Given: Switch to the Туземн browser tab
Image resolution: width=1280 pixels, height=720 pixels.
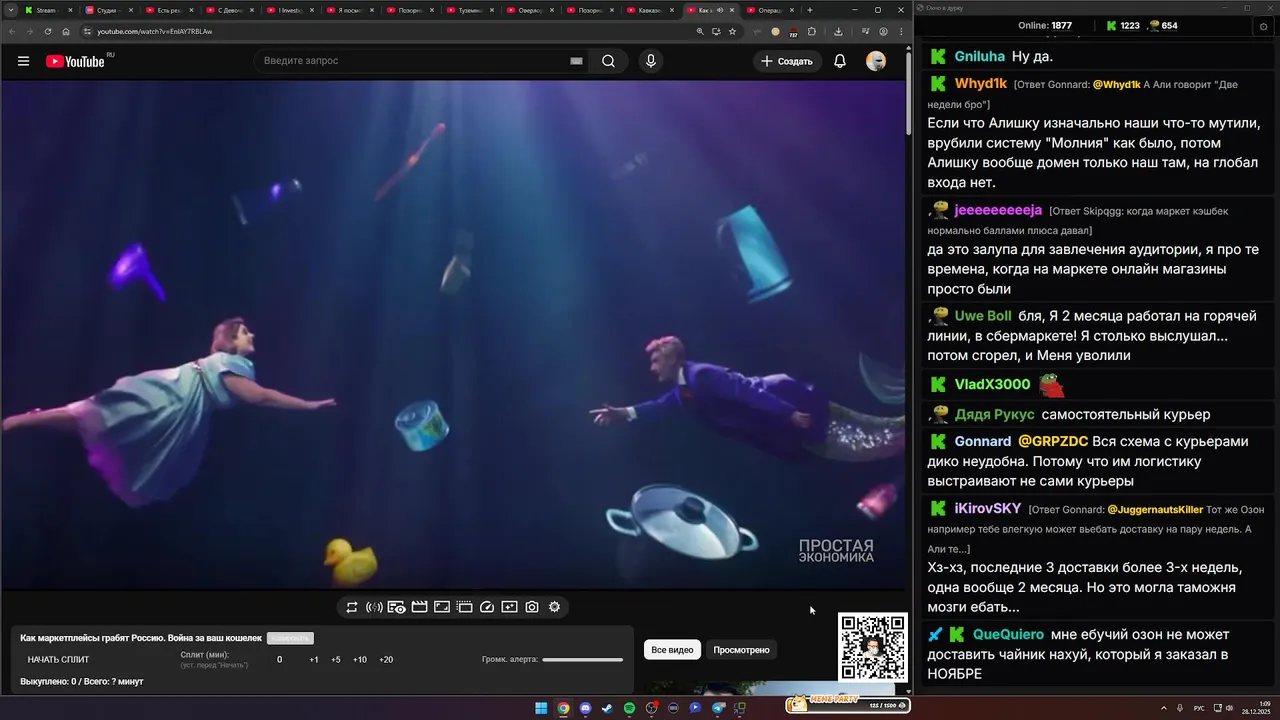Looking at the screenshot, I should coord(470,10).
